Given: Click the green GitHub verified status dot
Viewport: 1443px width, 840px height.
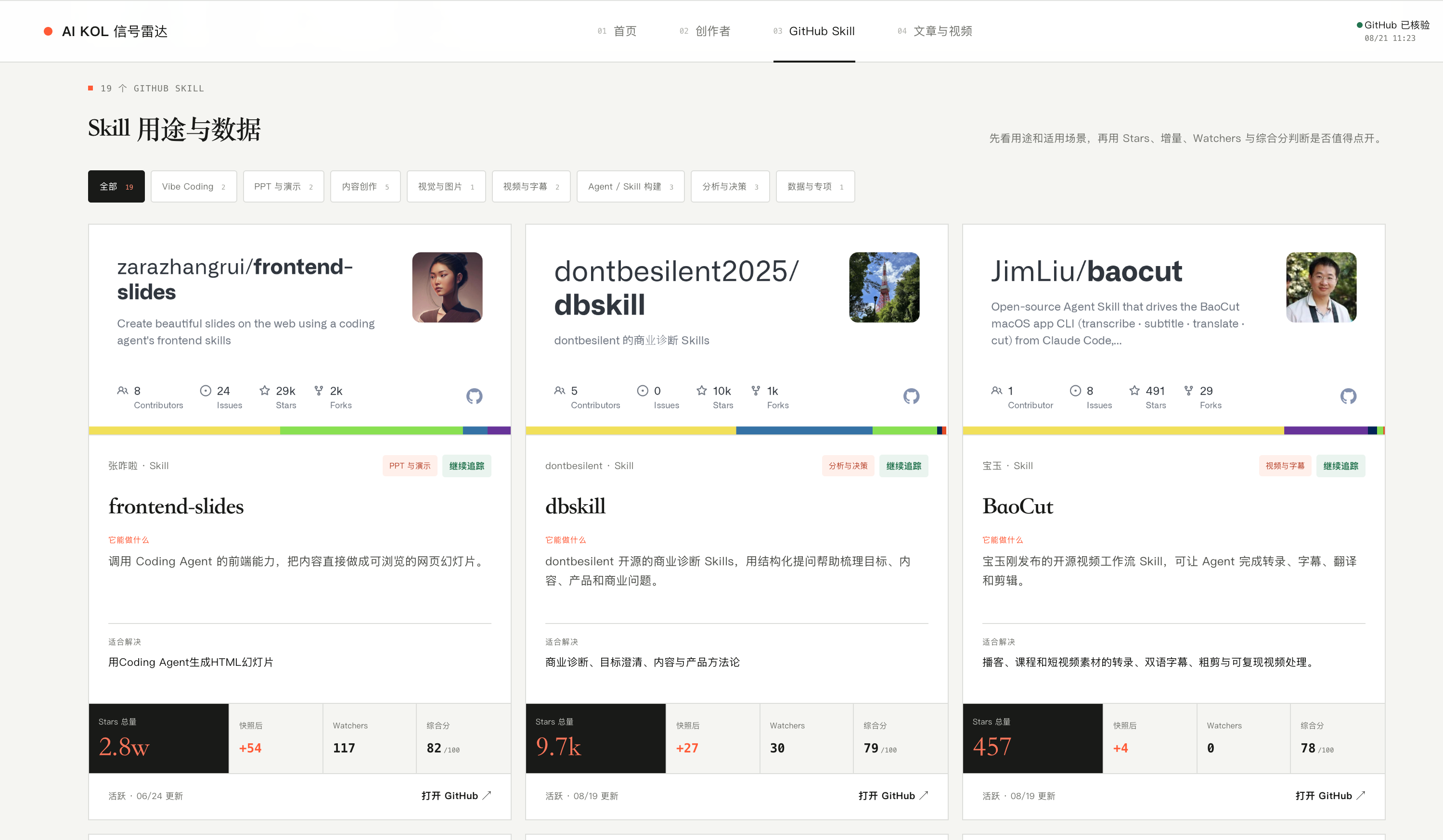Looking at the screenshot, I should (1359, 25).
